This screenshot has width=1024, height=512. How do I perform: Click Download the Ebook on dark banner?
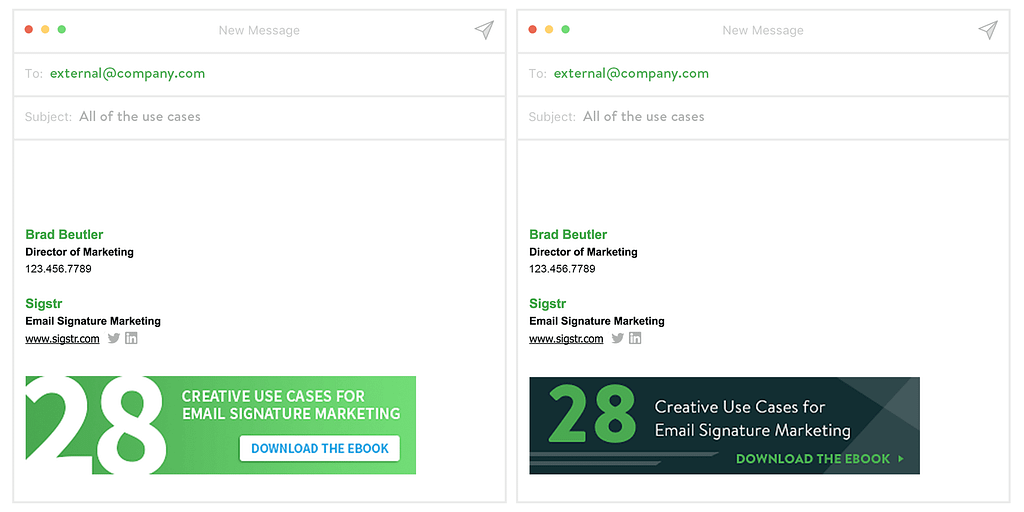pyautogui.click(x=820, y=459)
